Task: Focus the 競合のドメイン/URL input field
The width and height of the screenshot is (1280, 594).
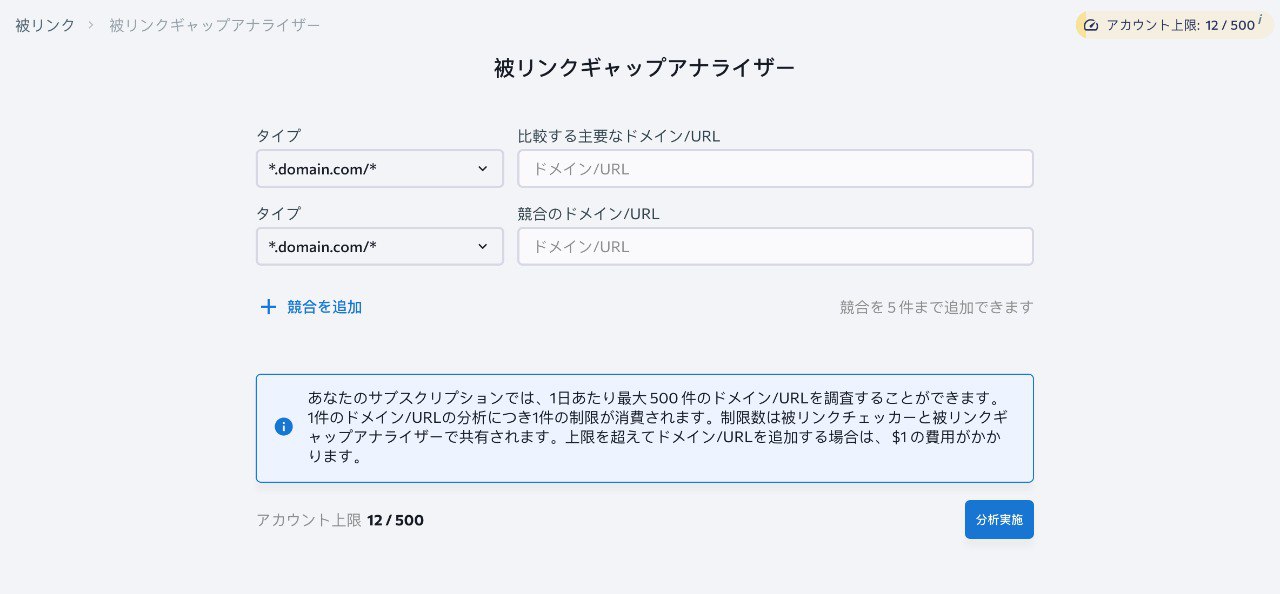Action: point(775,247)
